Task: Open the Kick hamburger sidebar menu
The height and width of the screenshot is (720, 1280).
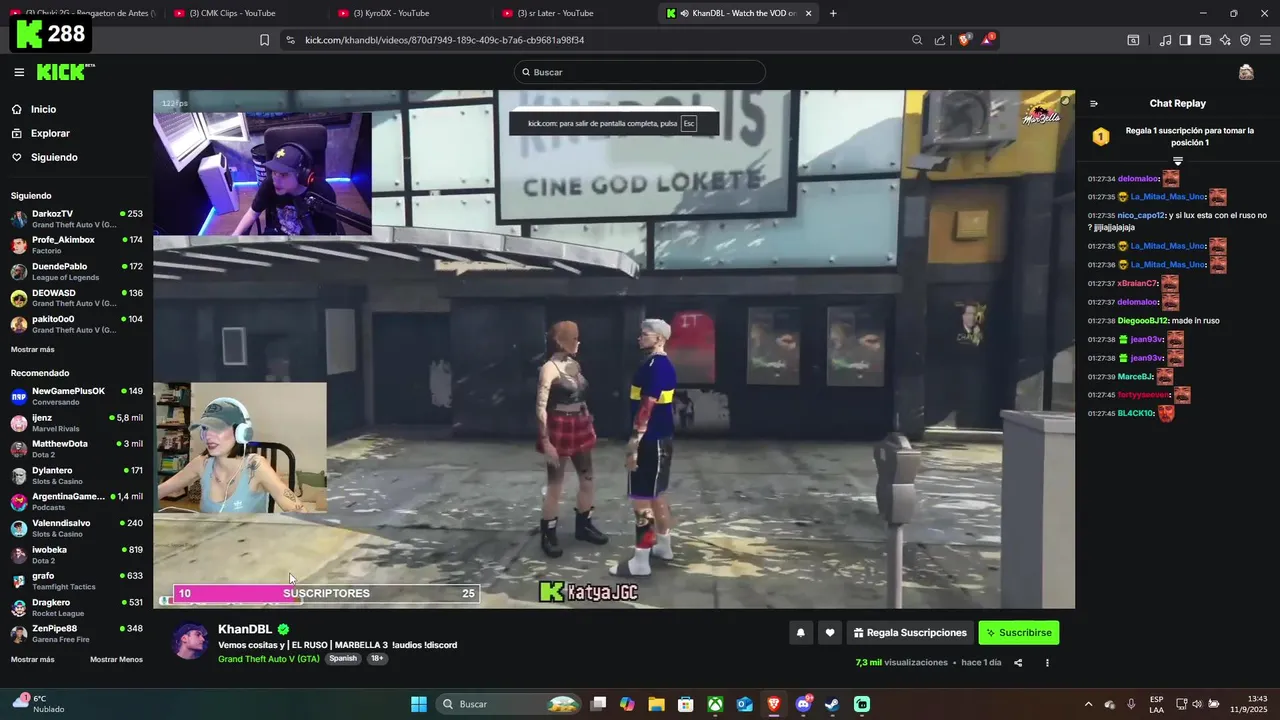Action: point(19,72)
